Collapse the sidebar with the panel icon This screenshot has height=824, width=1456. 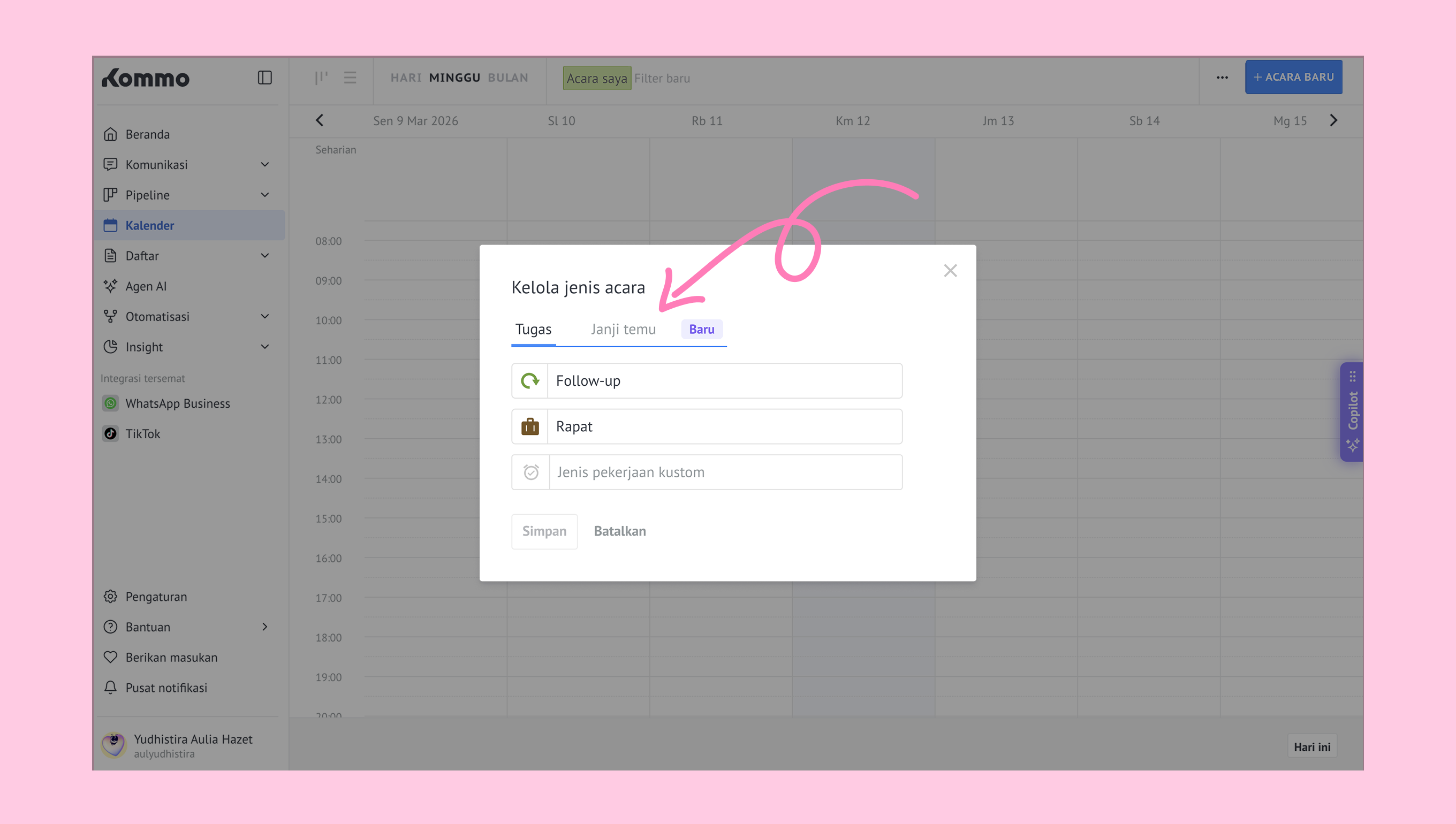(265, 78)
